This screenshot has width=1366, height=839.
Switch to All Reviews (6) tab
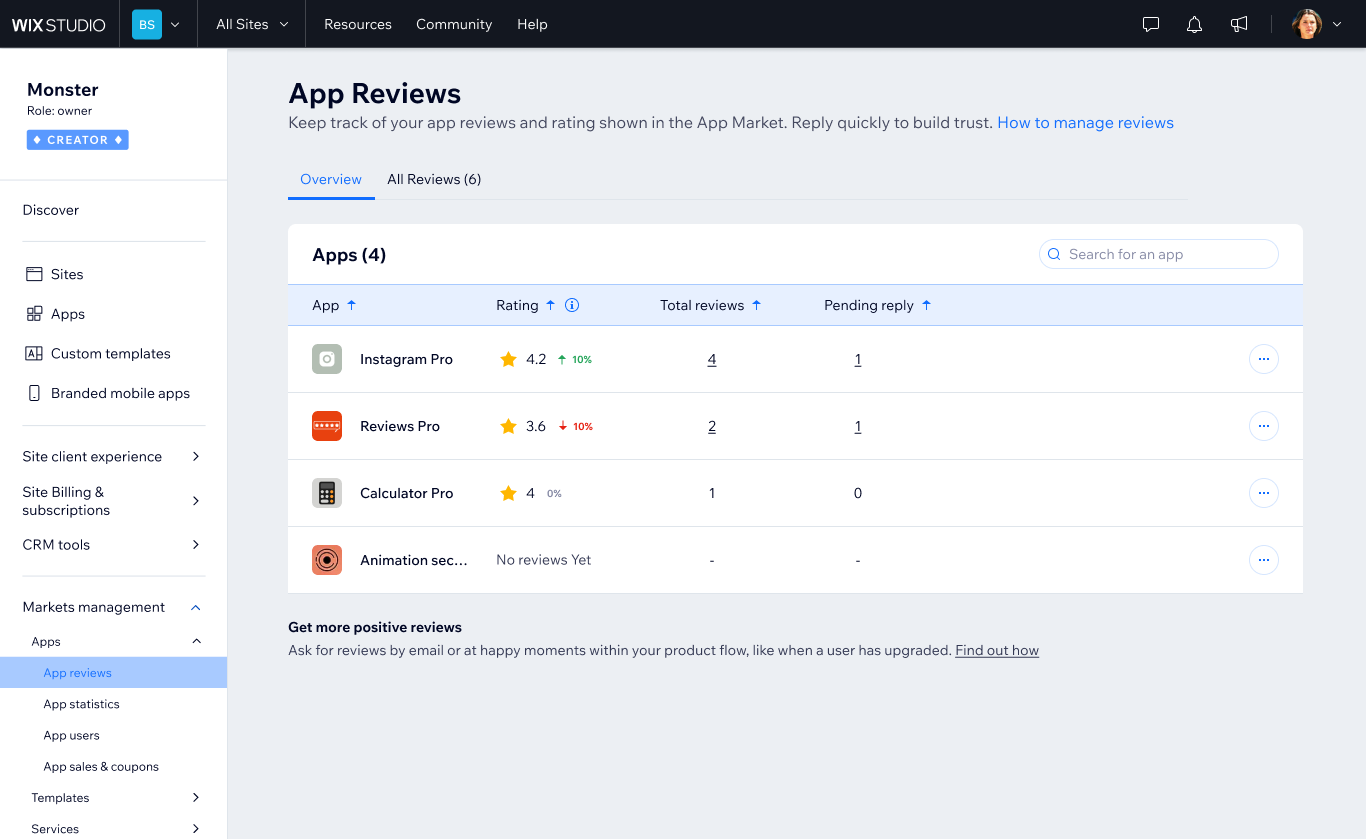pyautogui.click(x=434, y=179)
